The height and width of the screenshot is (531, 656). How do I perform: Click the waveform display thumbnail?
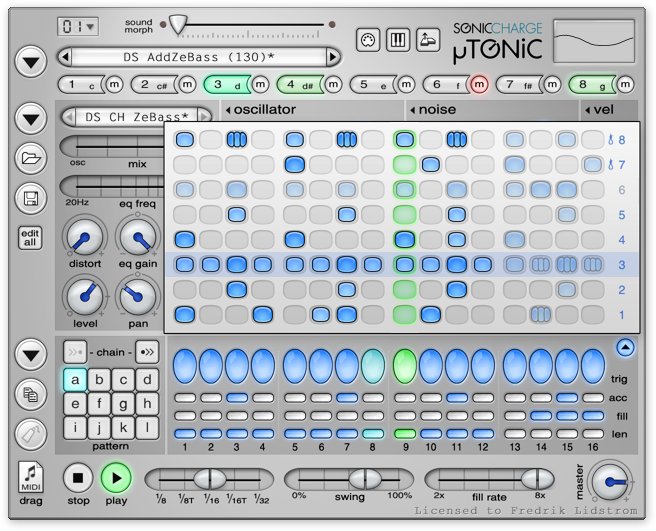coord(594,41)
